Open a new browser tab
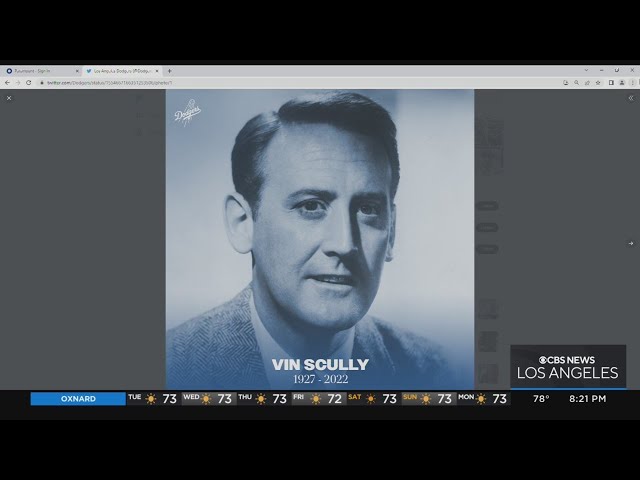Image resolution: width=640 pixels, height=480 pixels. click(x=169, y=71)
